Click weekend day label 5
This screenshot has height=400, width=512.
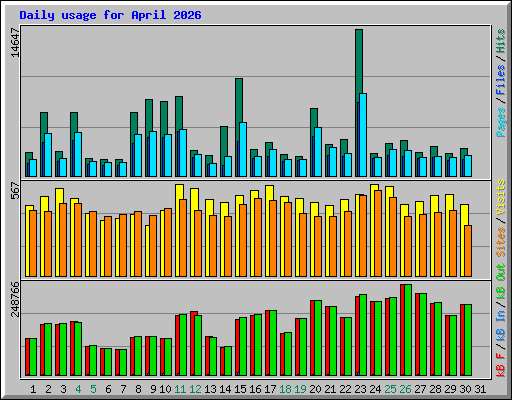tap(93, 389)
